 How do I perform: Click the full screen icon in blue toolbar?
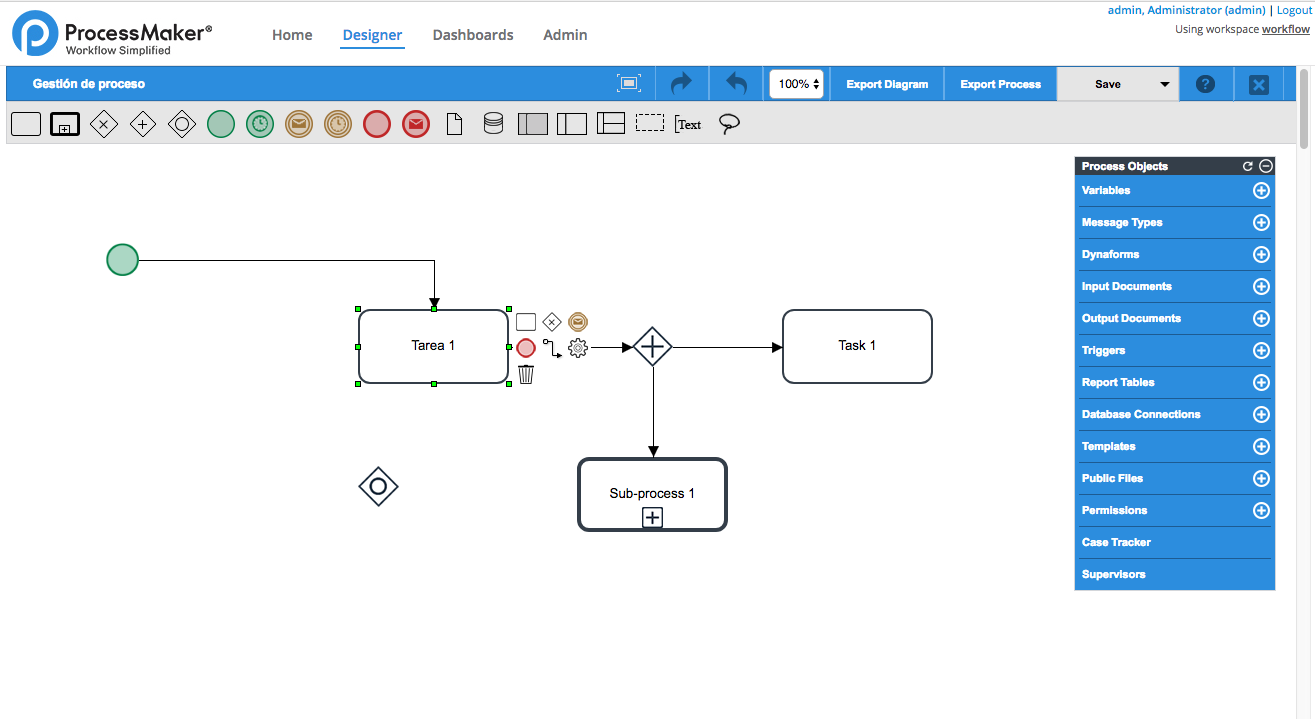coord(629,84)
